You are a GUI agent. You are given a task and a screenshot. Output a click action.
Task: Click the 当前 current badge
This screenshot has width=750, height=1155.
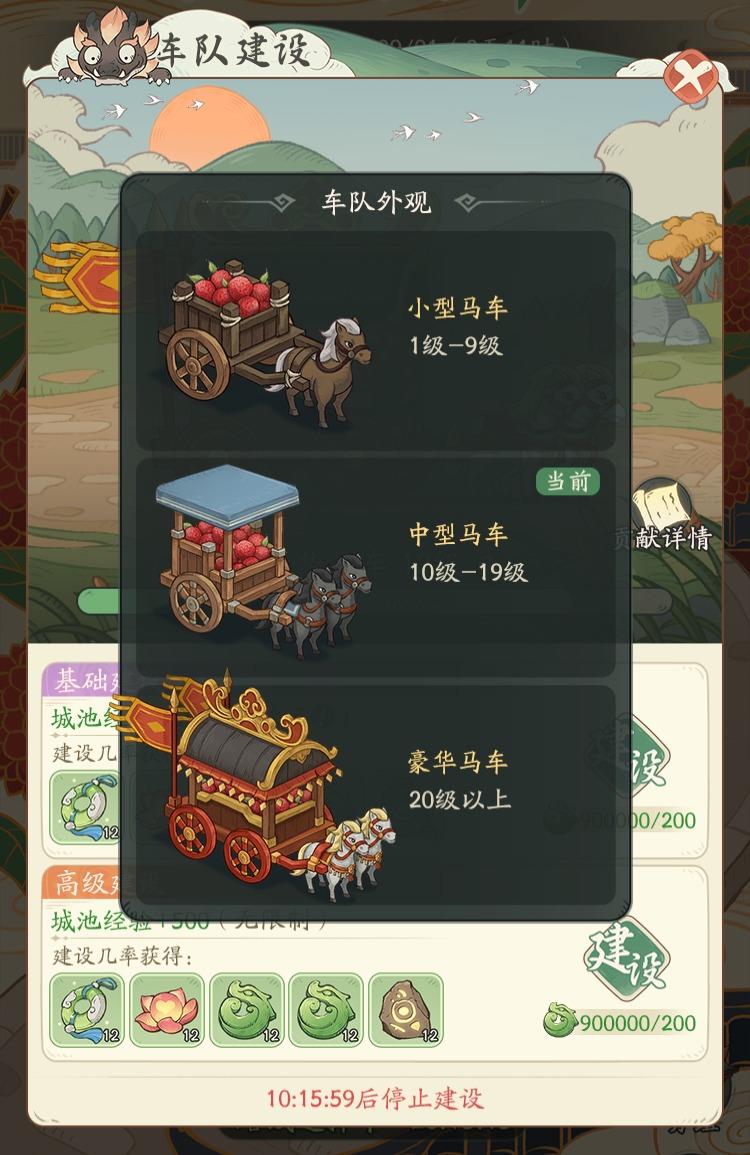click(567, 481)
